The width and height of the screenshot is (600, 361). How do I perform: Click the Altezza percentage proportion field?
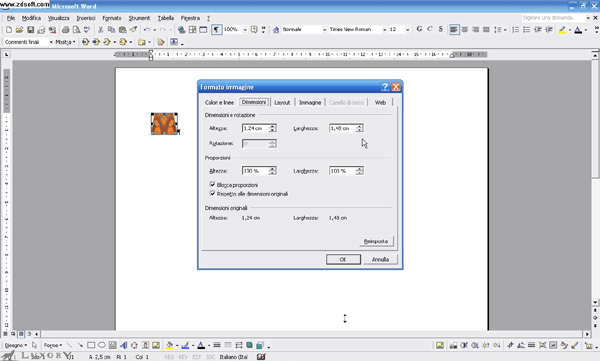point(255,171)
